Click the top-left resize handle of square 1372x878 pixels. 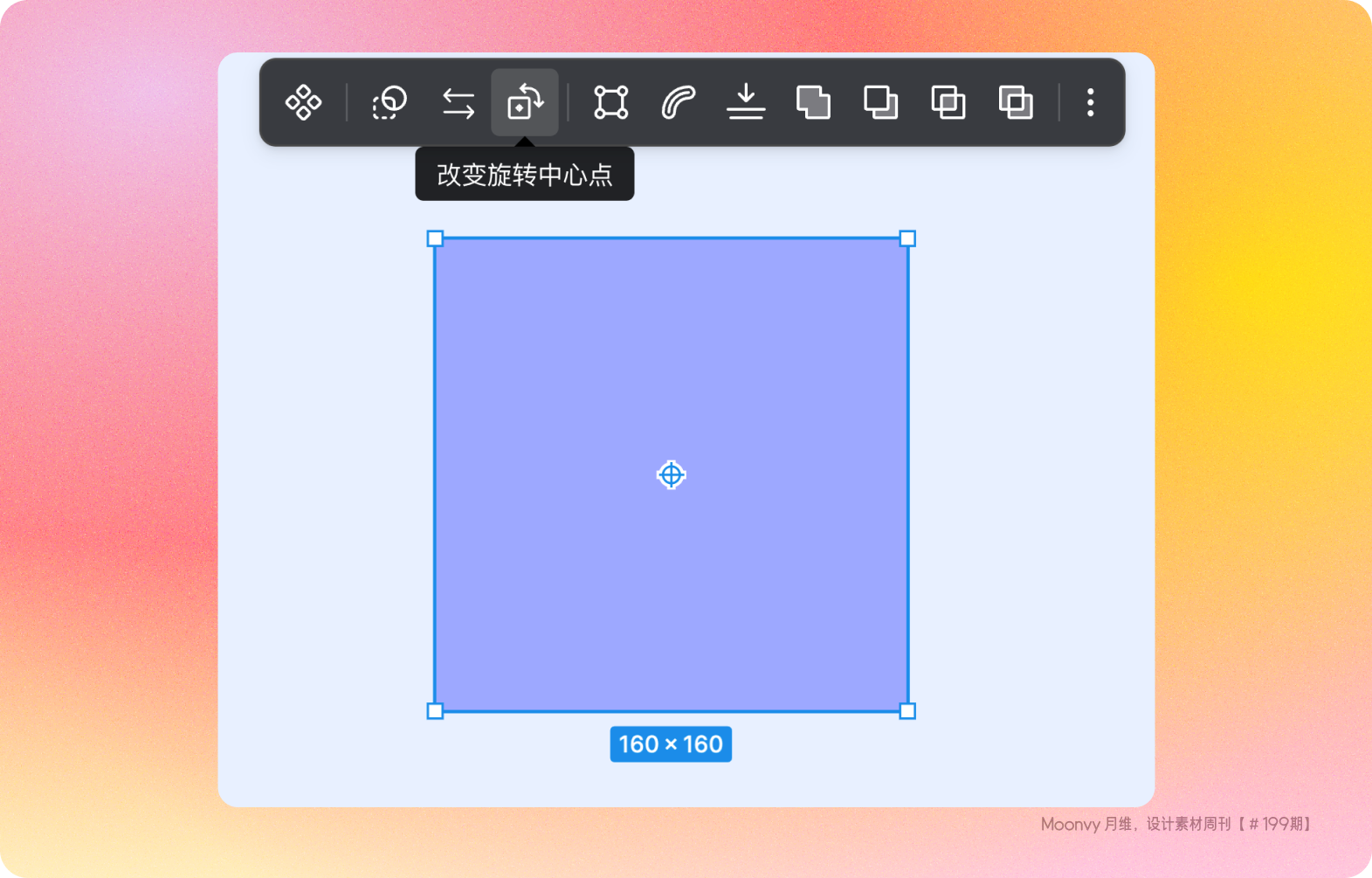435,239
